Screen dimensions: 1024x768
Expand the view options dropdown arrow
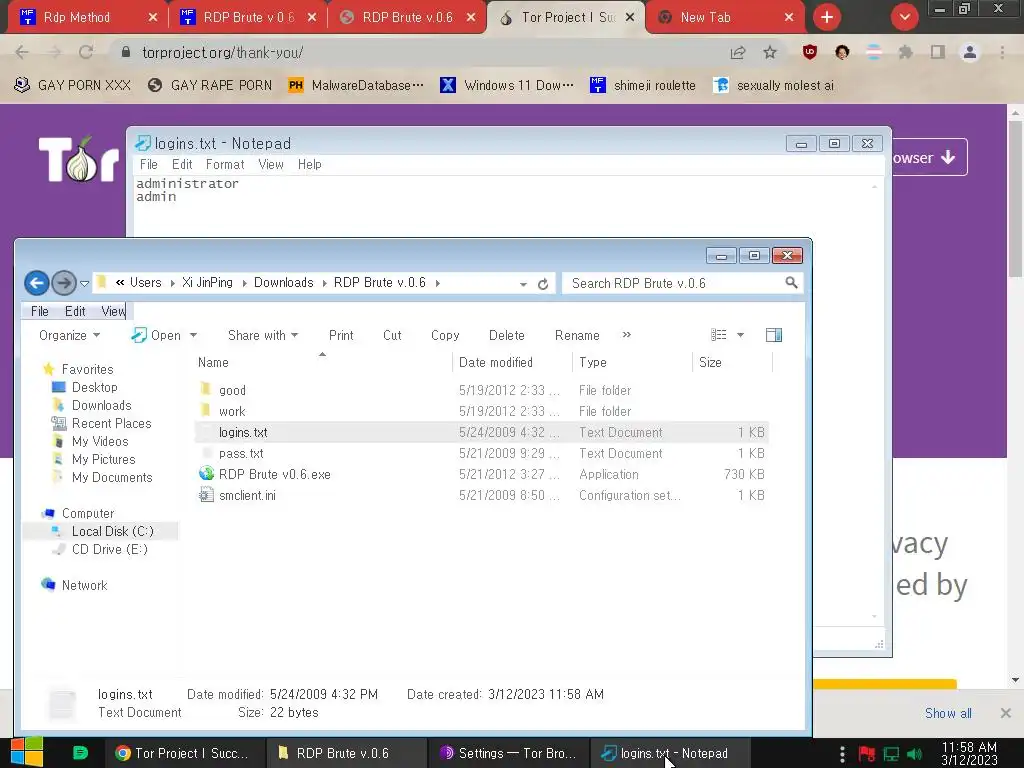pos(741,335)
